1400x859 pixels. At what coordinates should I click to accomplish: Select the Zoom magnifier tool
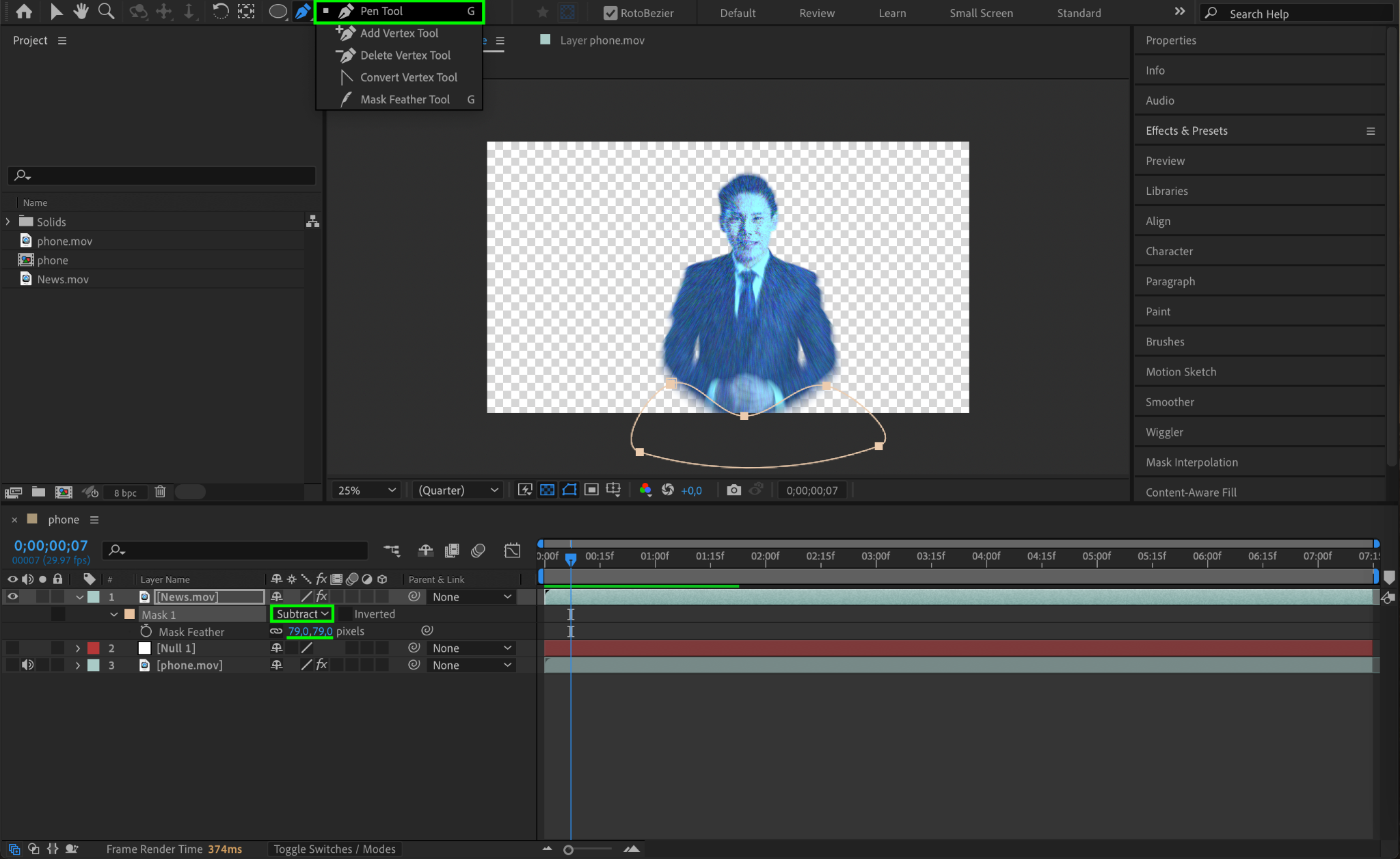click(106, 11)
